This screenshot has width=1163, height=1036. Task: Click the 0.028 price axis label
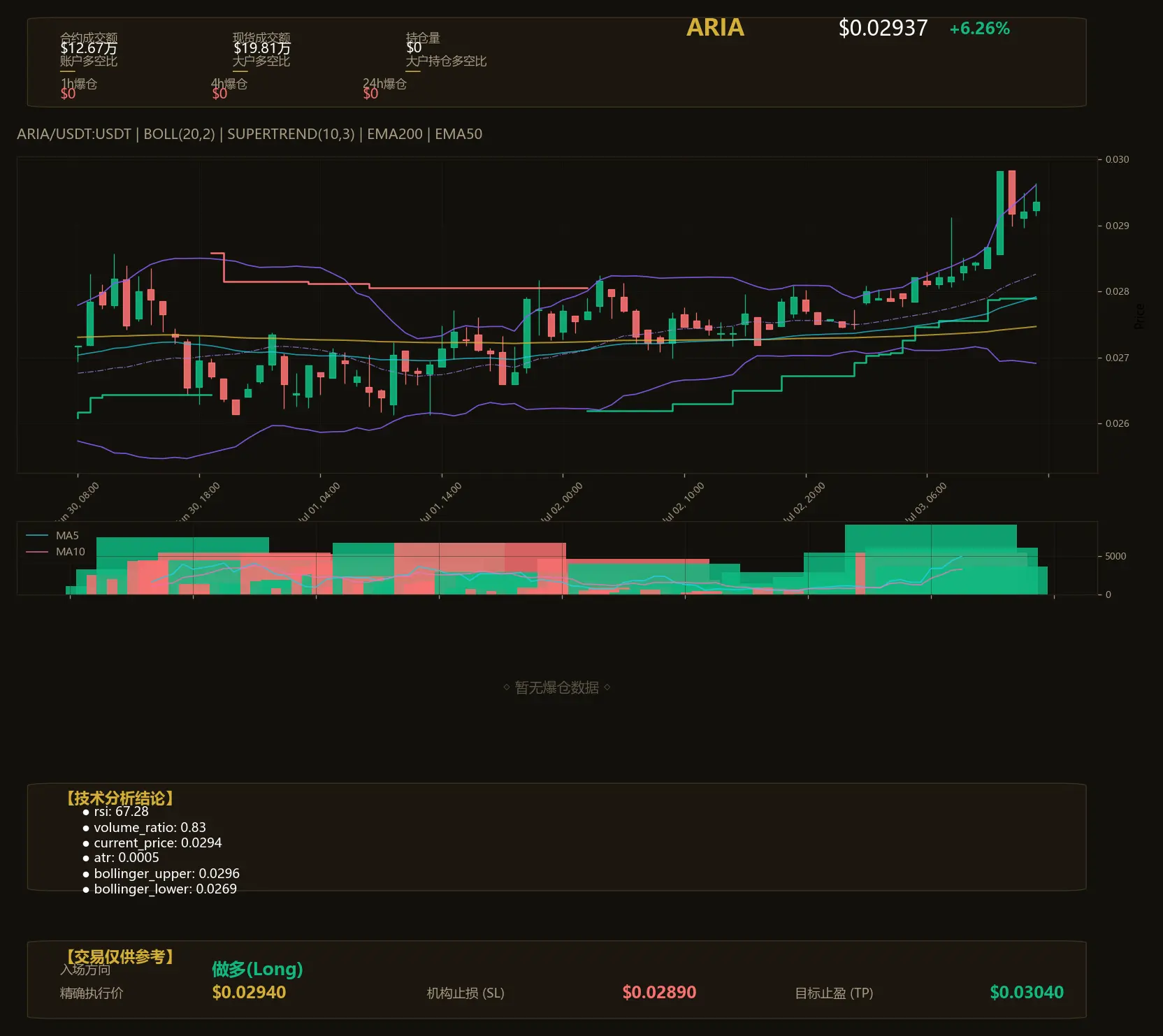1117,291
